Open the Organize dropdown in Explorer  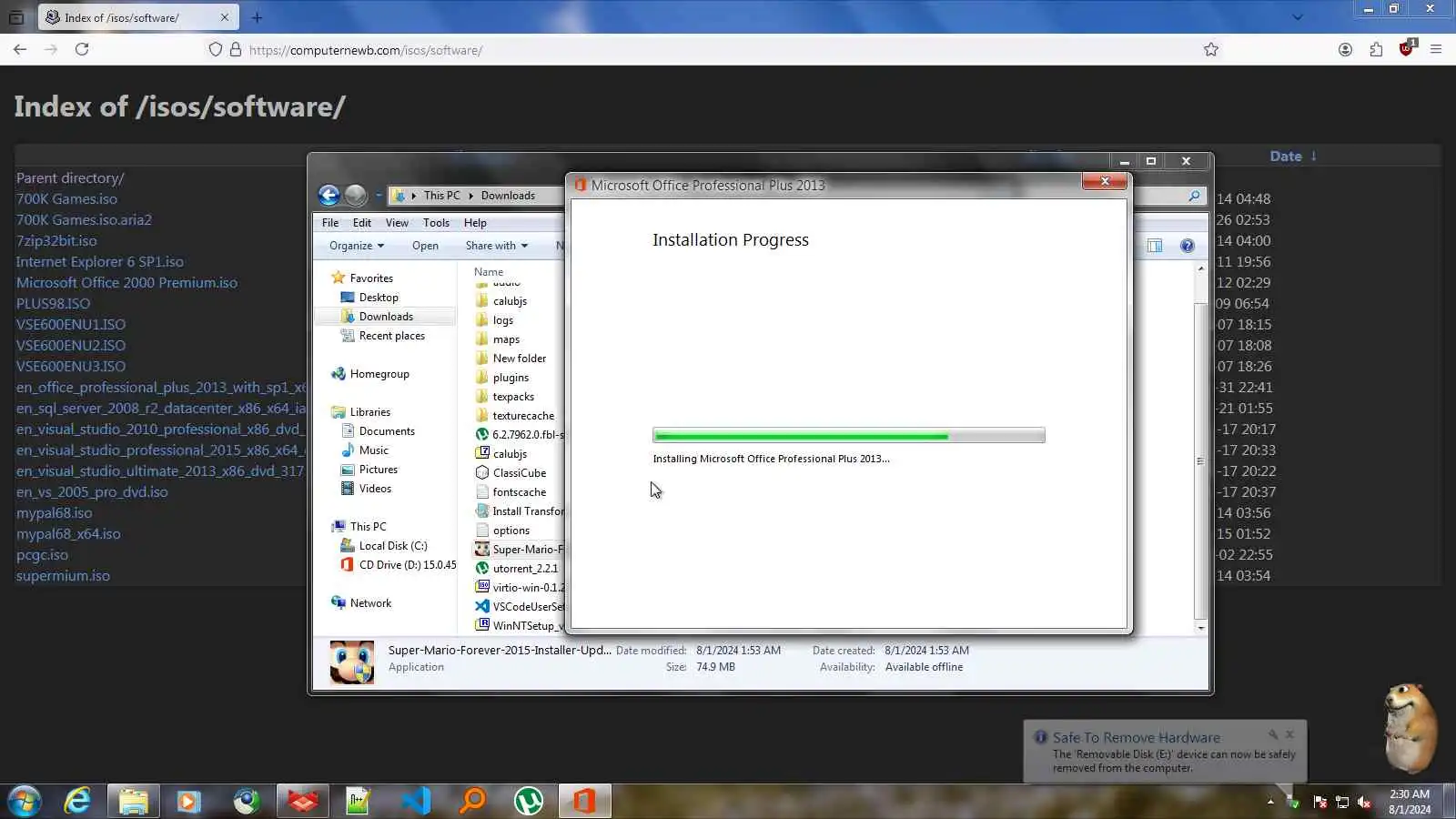tap(357, 246)
